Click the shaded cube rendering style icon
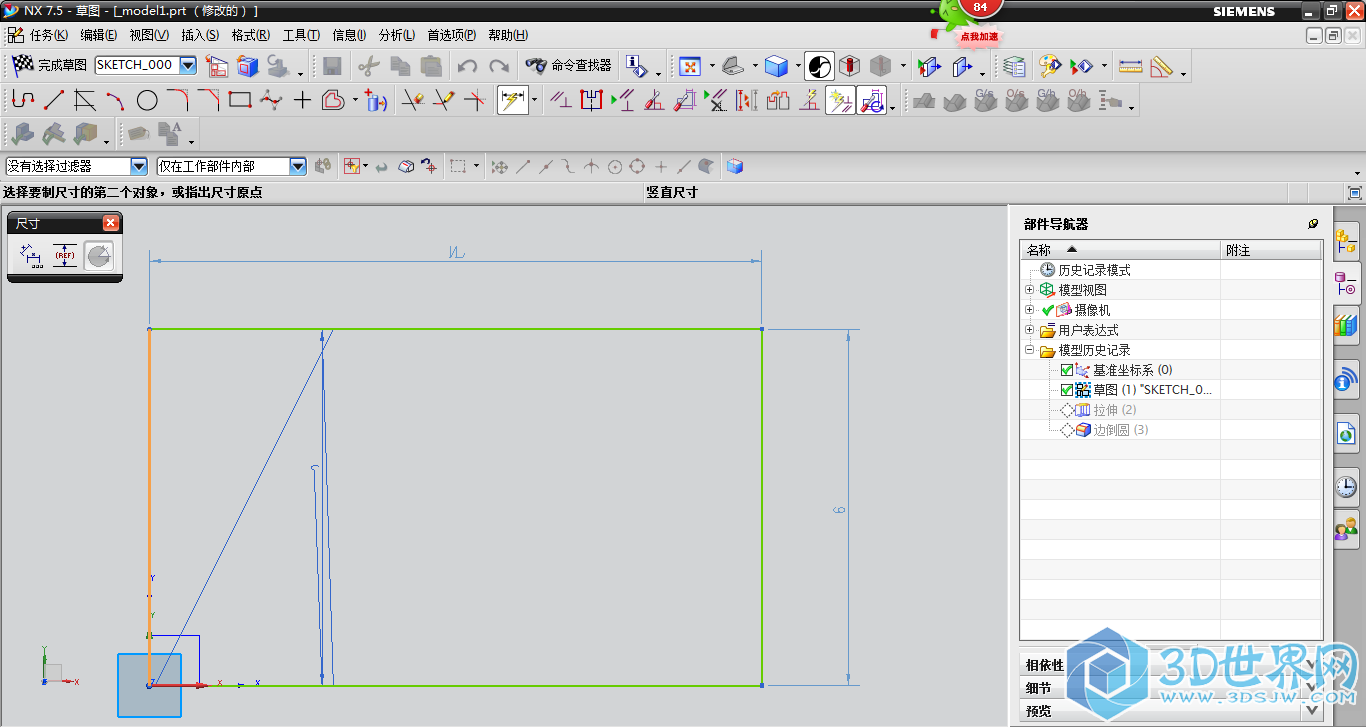The image size is (1366, 728). coord(776,66)
